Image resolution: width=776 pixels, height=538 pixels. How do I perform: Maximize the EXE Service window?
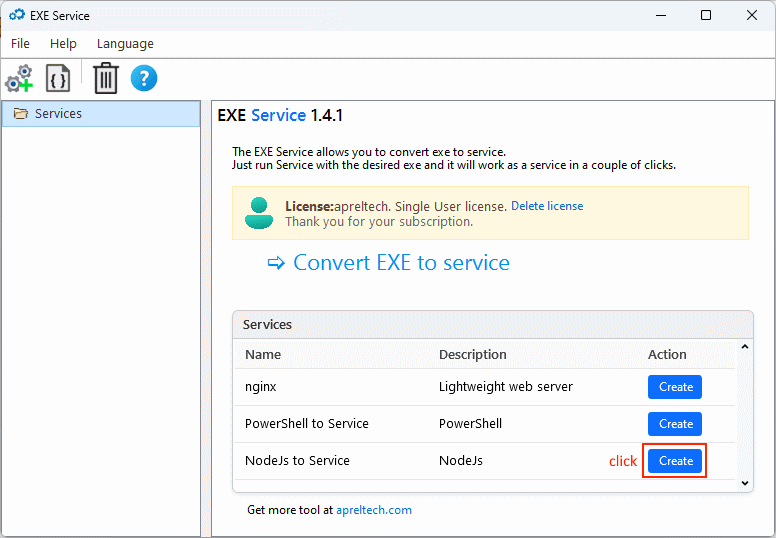(706, 15)
